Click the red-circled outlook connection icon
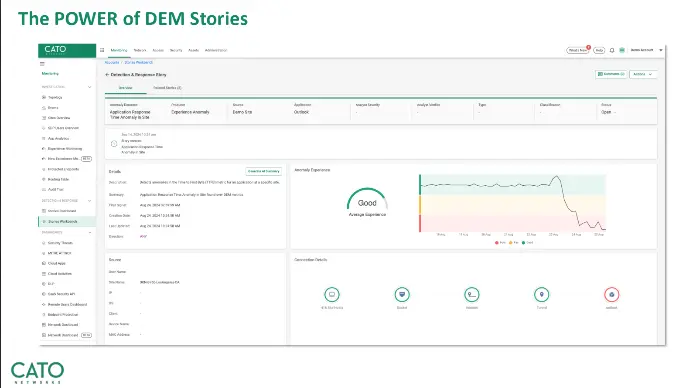Viewport: 696px width, 388px height. (x=612, y=294)
